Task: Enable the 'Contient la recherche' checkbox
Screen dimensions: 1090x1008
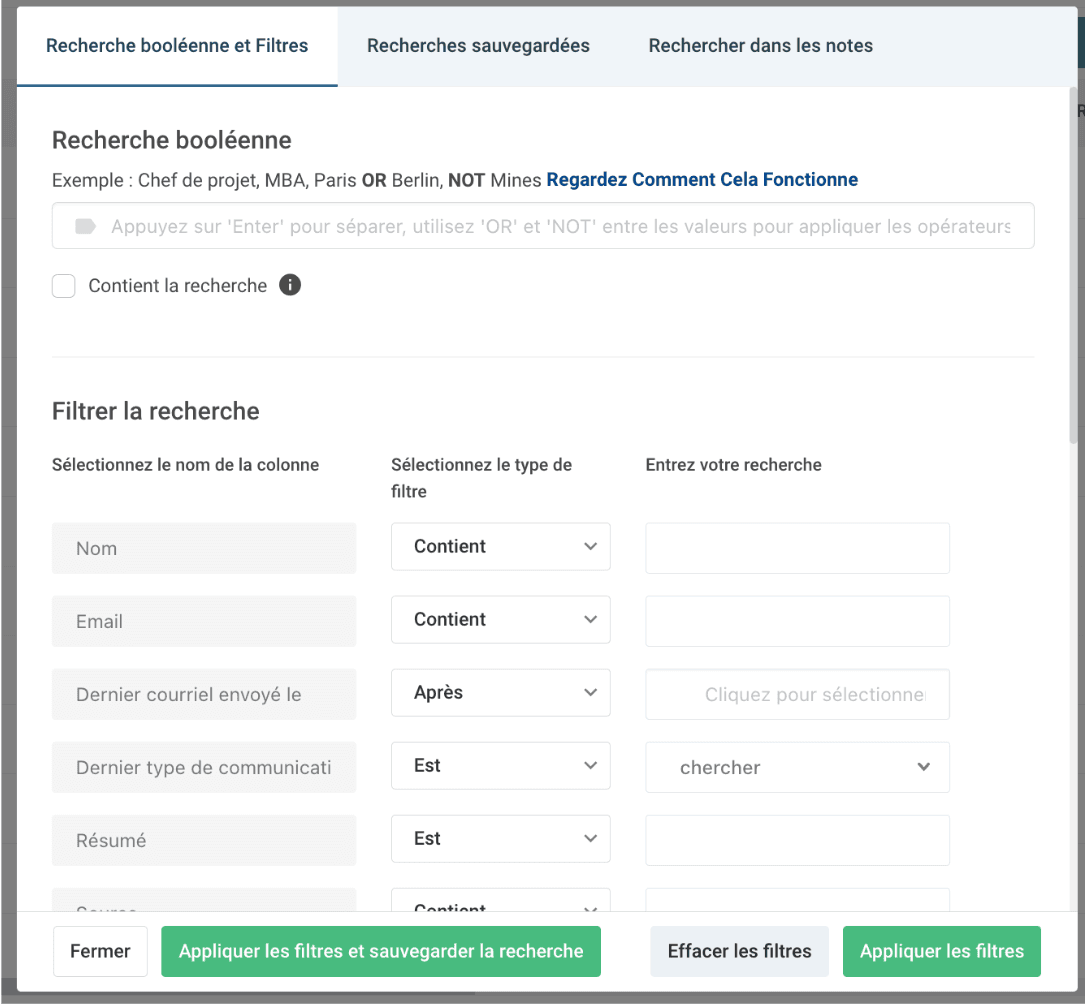Action: [63, 286]
